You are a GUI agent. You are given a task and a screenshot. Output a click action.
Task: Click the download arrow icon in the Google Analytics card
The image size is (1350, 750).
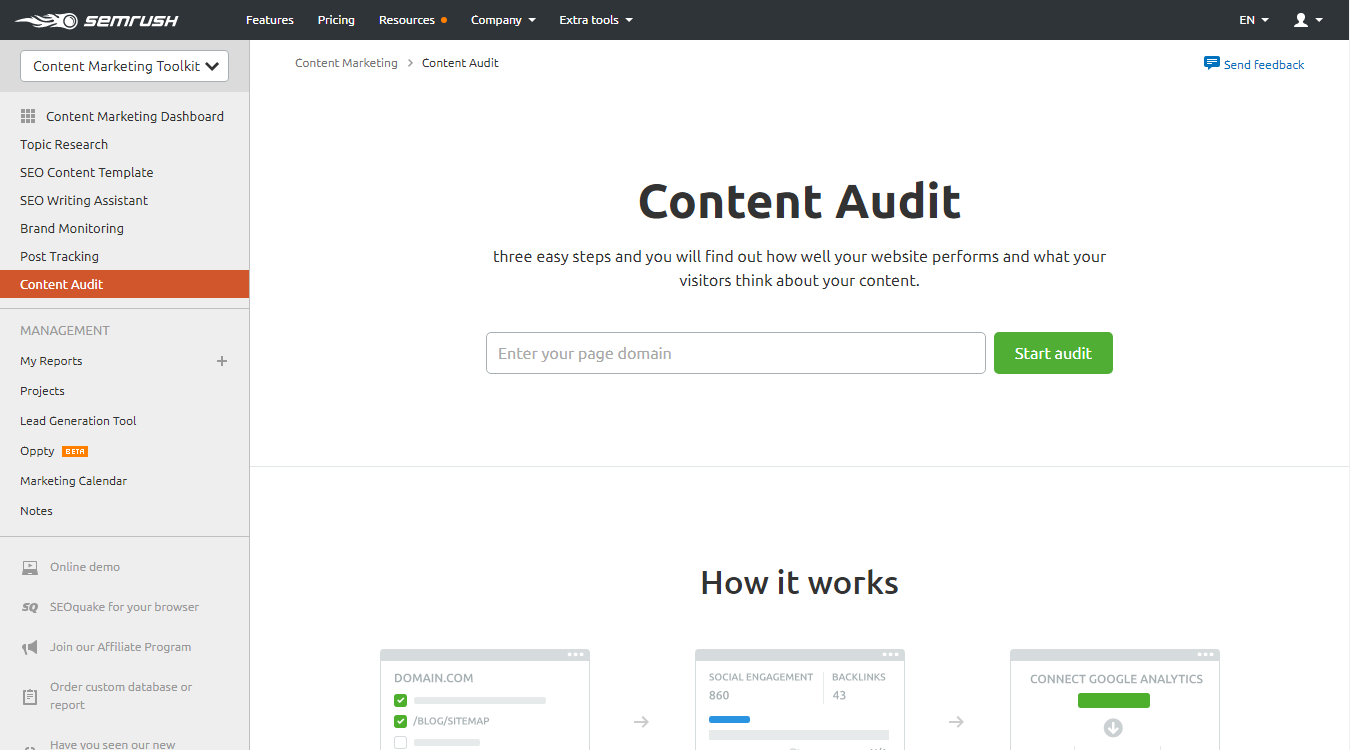1113,728
